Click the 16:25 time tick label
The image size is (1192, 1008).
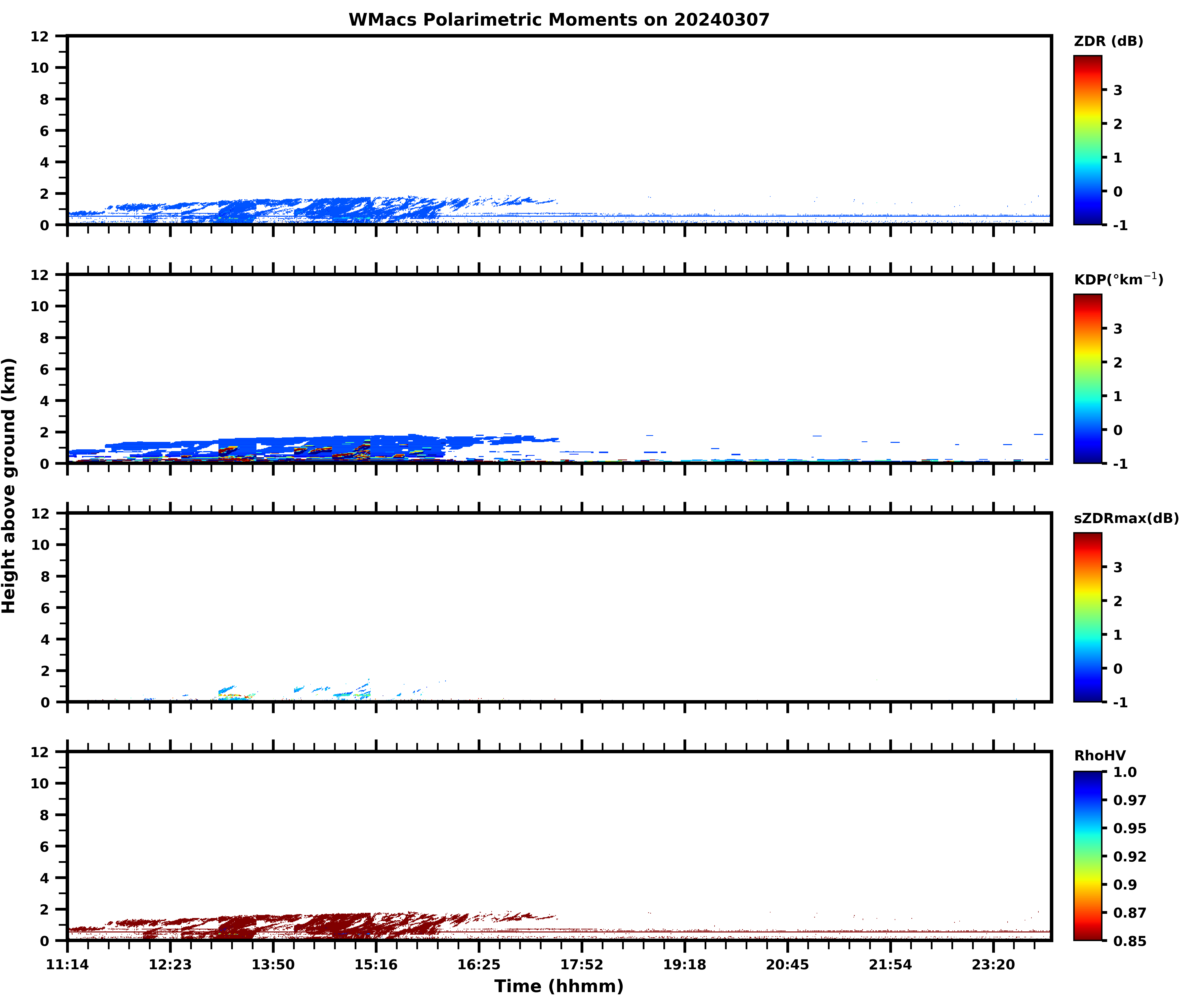click(x=479, y=965)
